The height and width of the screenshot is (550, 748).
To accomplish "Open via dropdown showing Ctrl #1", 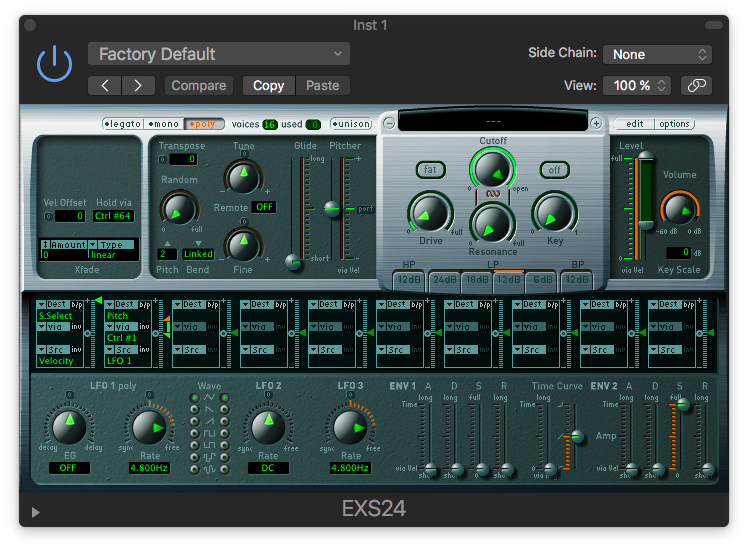I will pyautogui.click(x=121, y=327).
